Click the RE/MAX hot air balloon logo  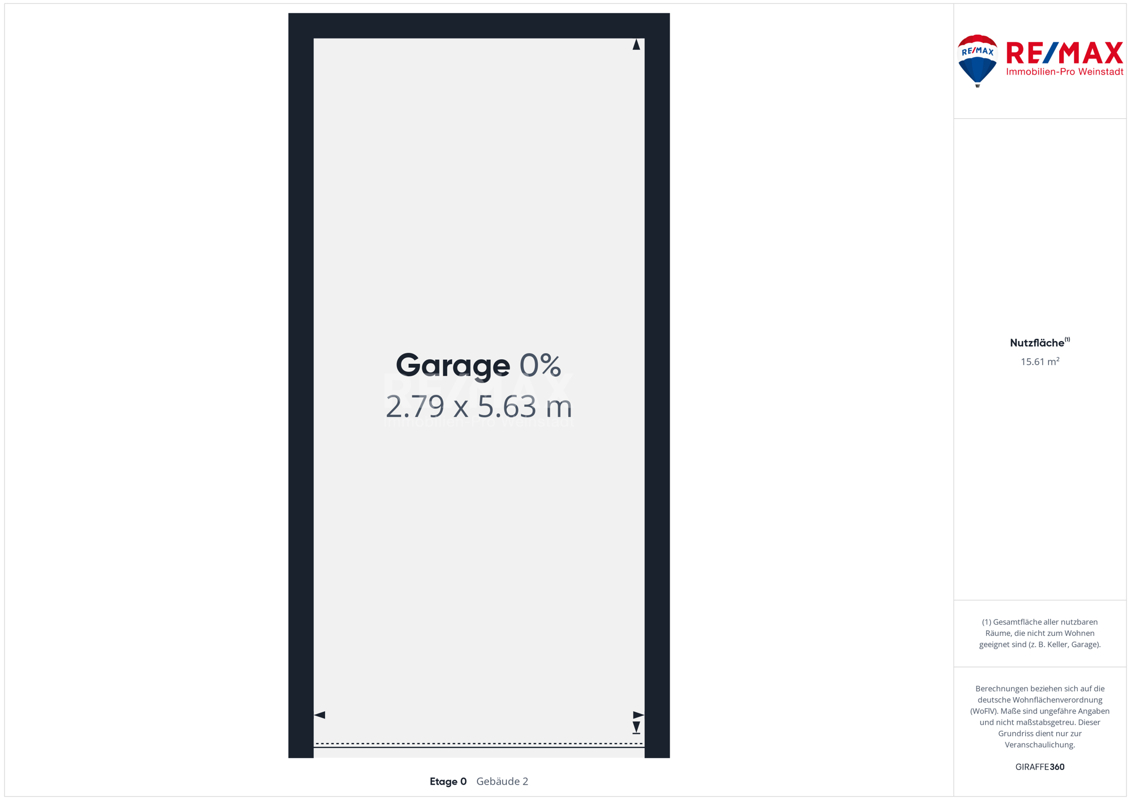pos(977,60)
